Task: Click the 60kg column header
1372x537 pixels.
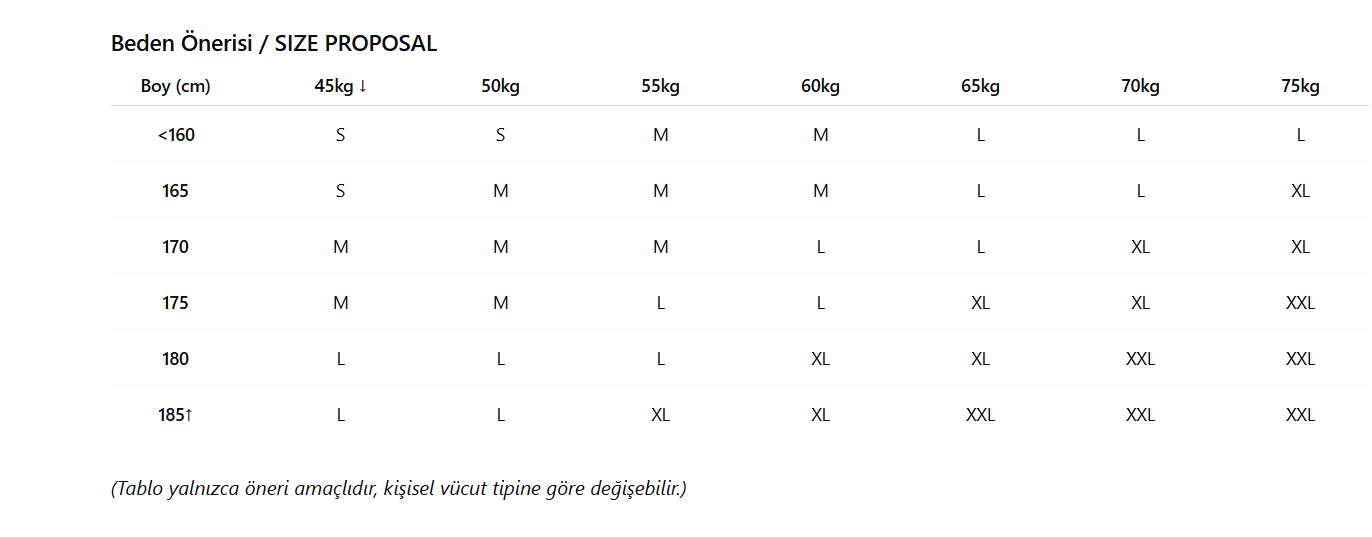Action: [820, 86]
